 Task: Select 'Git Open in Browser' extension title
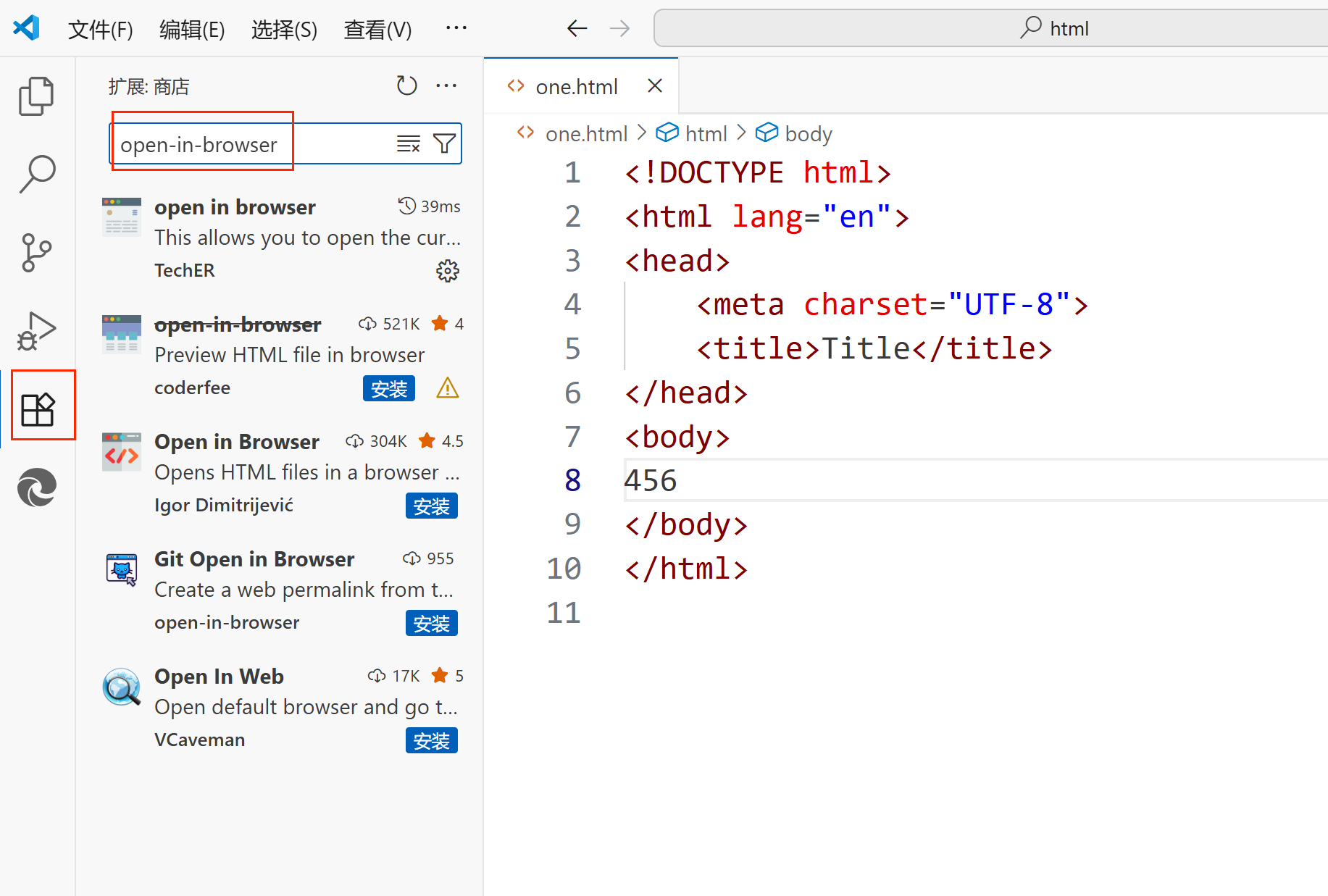[254, 559]
